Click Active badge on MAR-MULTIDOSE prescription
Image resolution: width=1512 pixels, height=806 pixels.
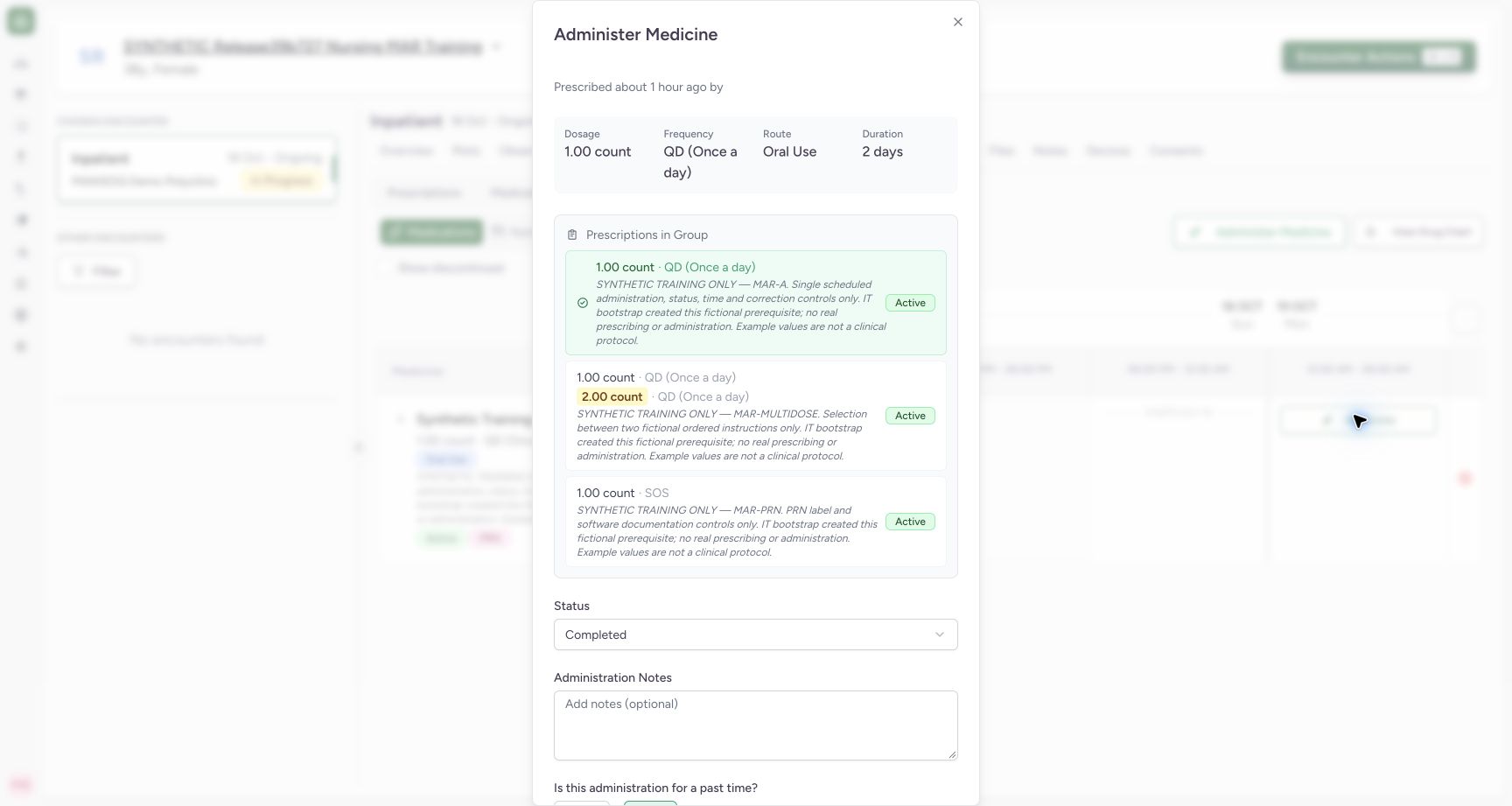pyautogui.click(x=910, y=416)
